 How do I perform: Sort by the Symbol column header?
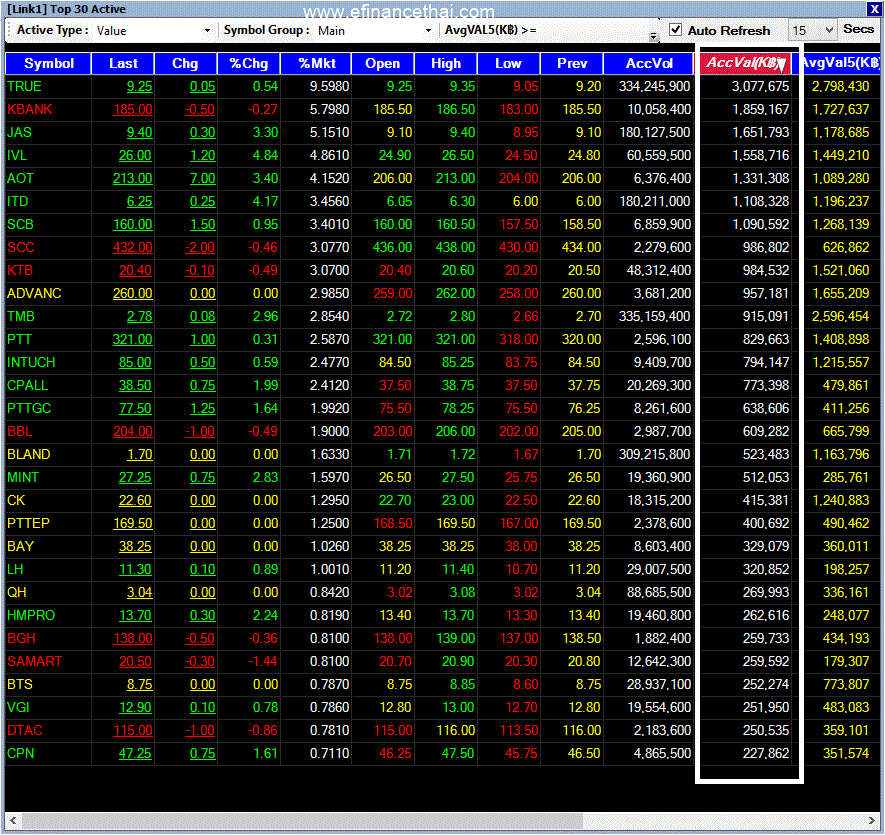click(49, 63)
